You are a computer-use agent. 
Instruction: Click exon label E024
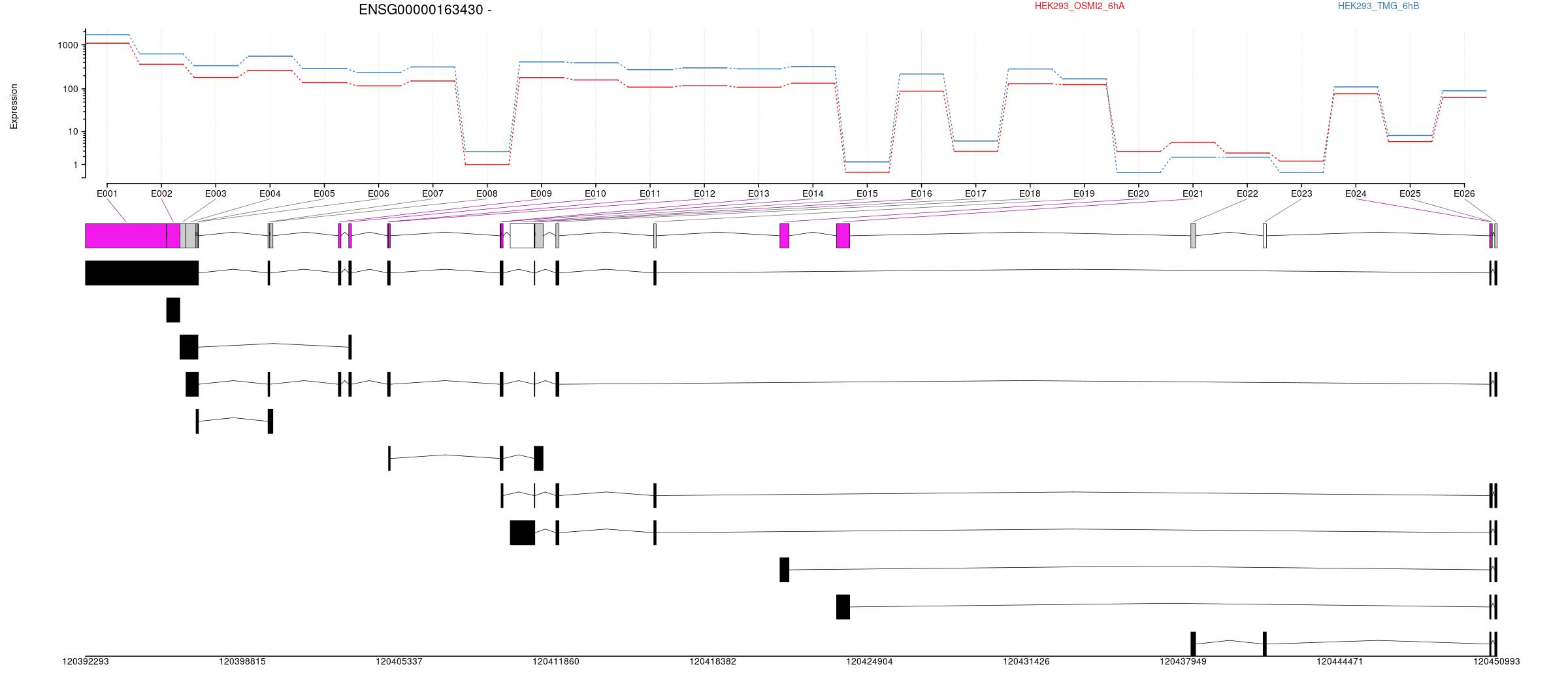[x=1356, y=193]
